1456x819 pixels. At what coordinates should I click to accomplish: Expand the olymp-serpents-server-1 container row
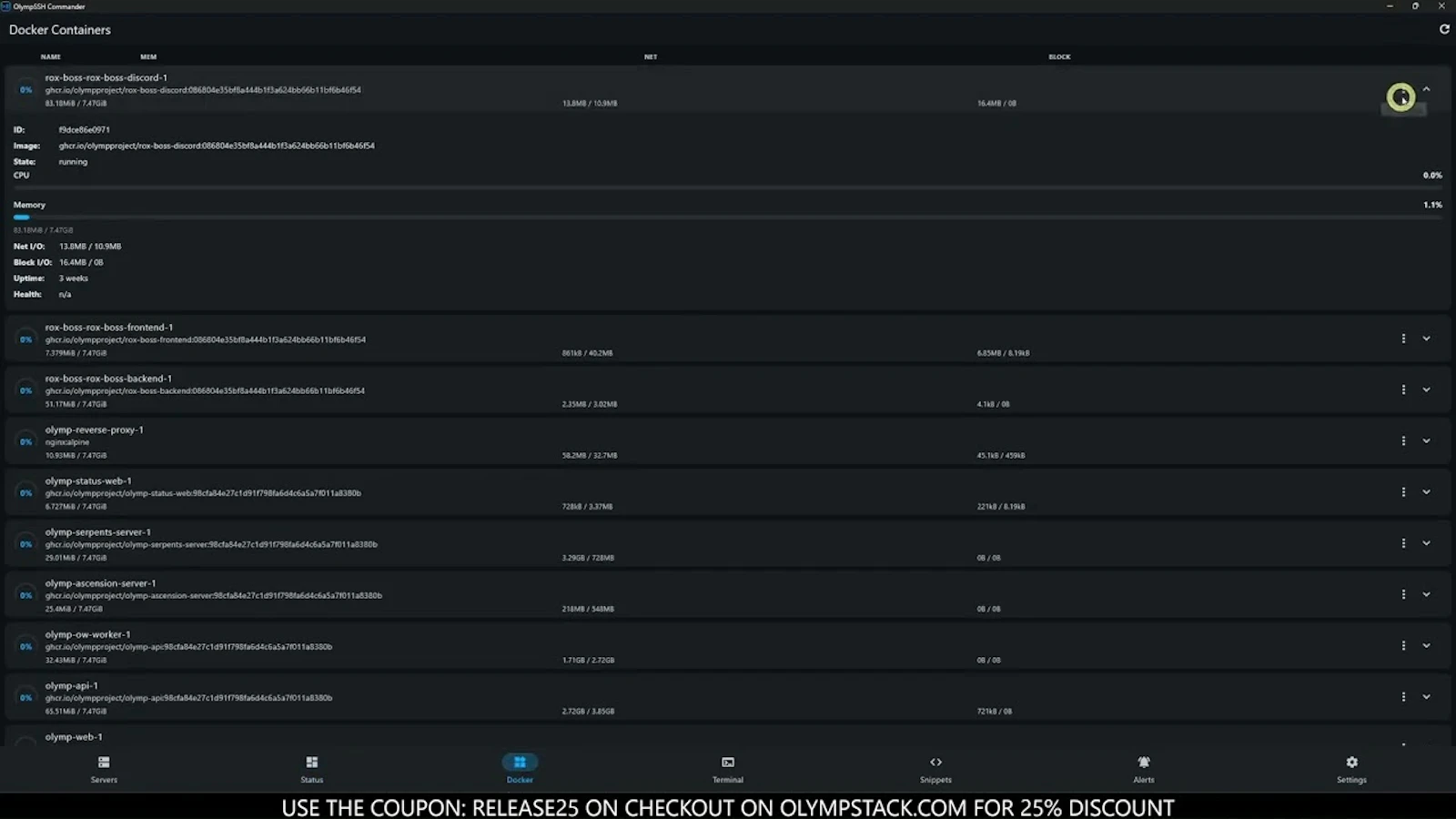point(1426,543)
